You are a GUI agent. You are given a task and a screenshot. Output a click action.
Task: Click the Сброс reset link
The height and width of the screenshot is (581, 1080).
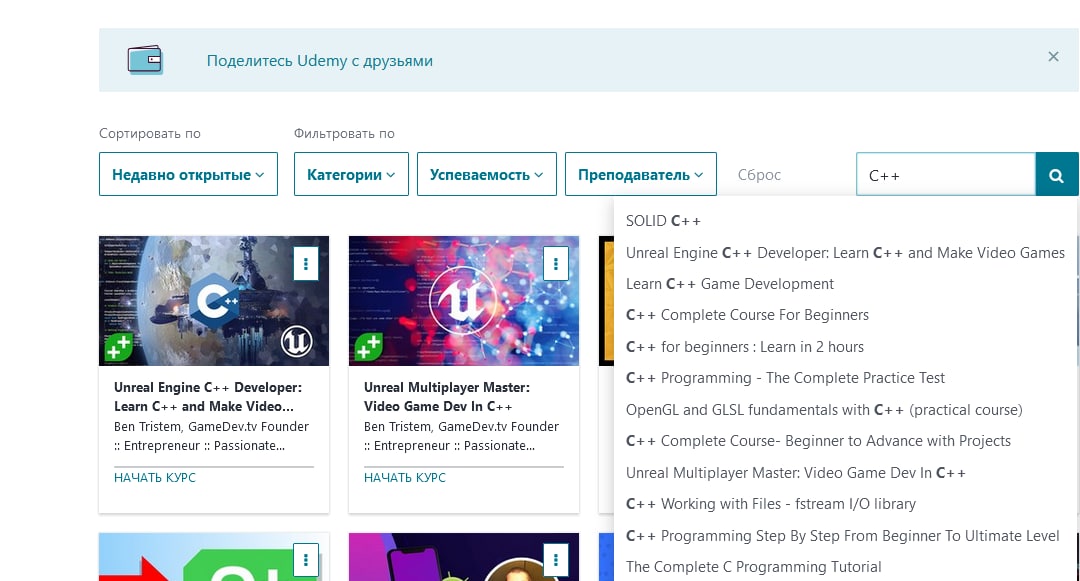pos(759,175)
